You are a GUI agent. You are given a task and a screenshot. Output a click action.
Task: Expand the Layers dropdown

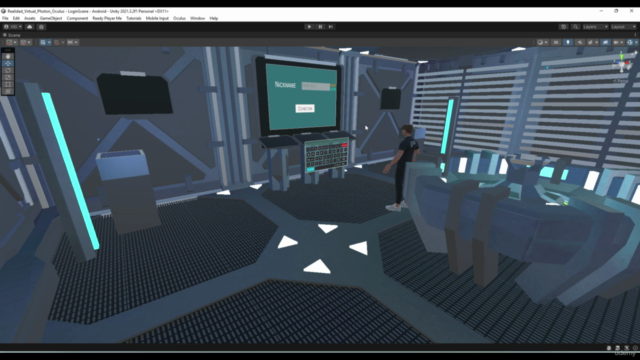coord(595,27)
